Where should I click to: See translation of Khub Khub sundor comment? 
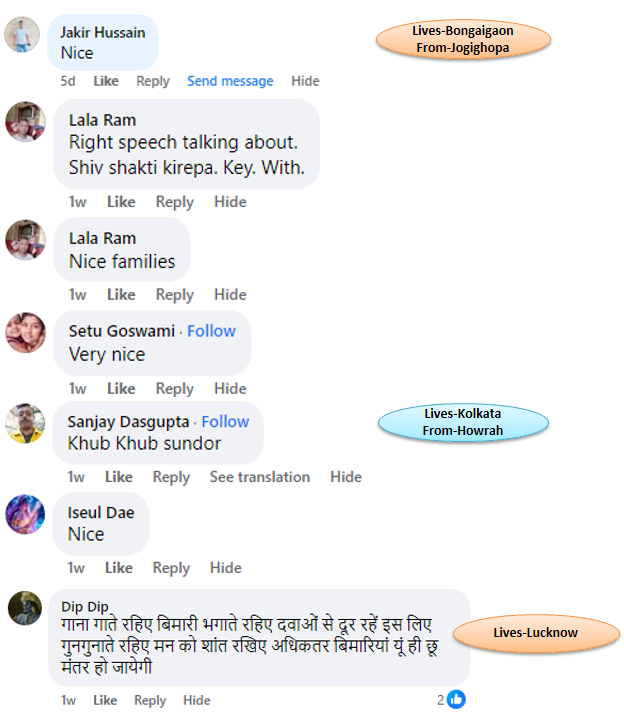pos(260,477)
